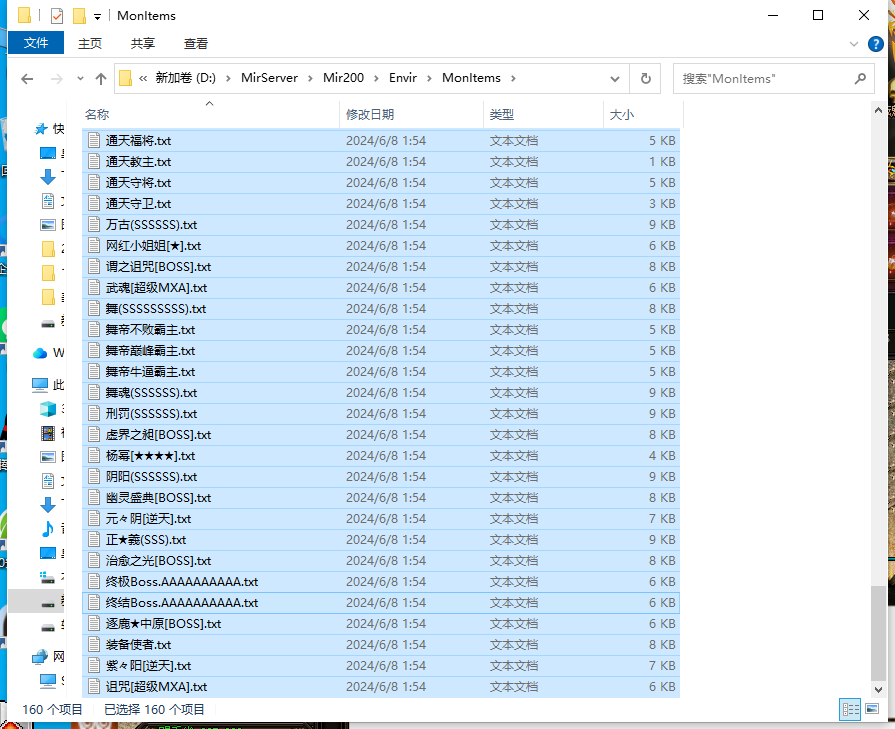Select file 紫々阳[逆天].txt
This screenshot has height=729, width=895.
coord(381,666)
